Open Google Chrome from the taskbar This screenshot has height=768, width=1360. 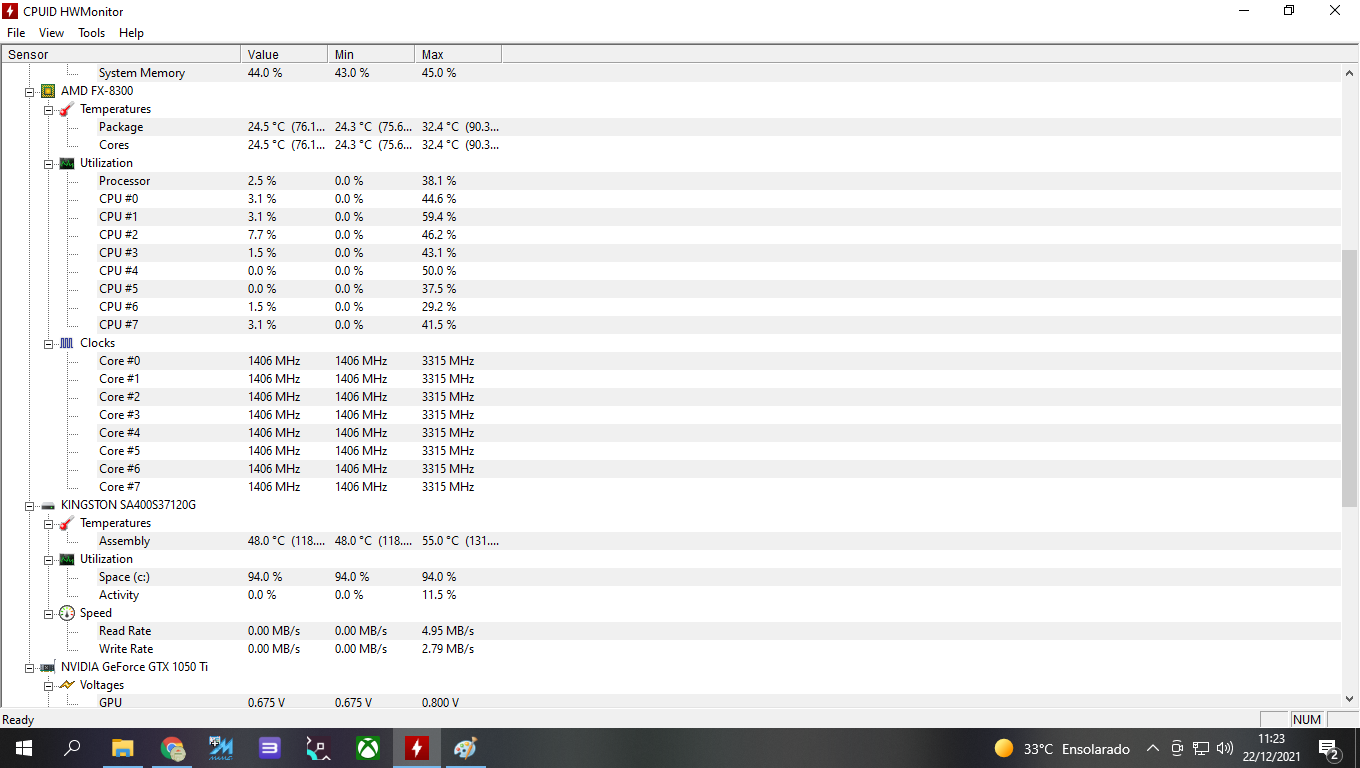pos(172,748)
